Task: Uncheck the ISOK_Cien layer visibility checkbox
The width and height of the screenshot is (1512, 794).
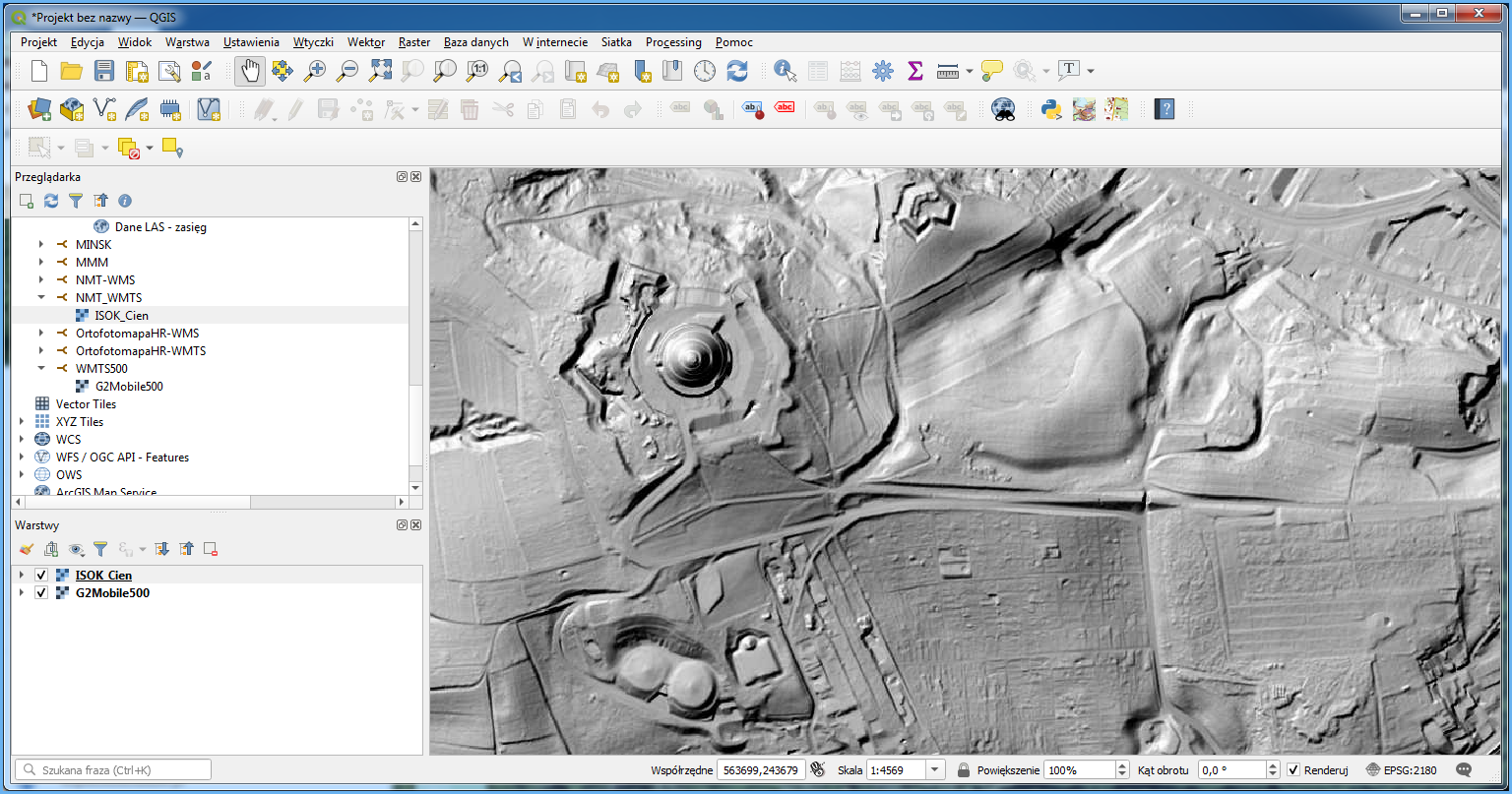Action: 41,576
